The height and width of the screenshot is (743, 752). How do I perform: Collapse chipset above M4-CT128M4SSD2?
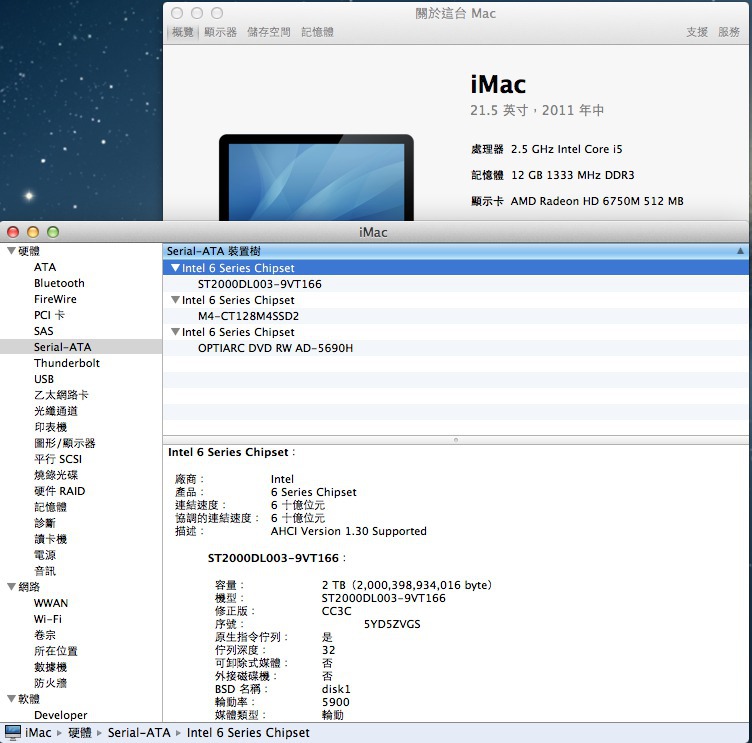click(x=176, y=300)
